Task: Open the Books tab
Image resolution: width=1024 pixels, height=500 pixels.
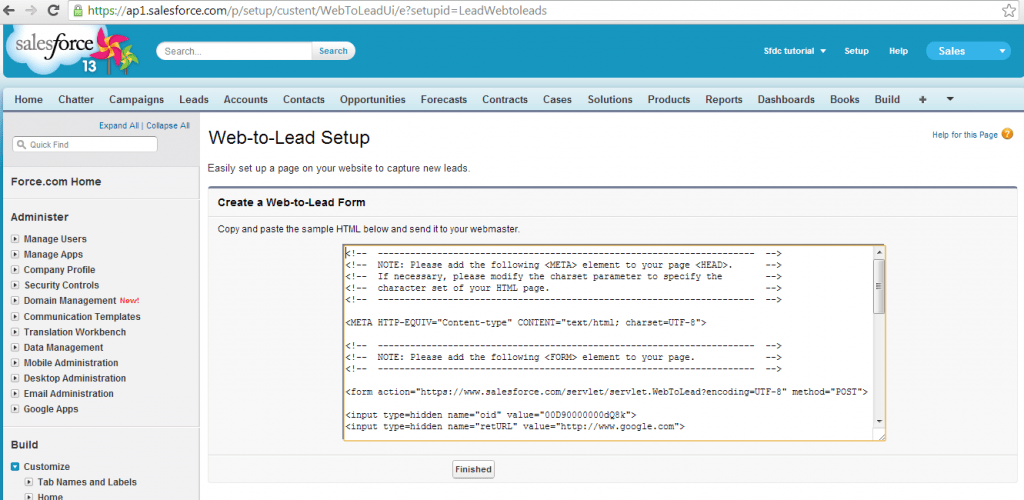Action: click(x=844, y=99)
